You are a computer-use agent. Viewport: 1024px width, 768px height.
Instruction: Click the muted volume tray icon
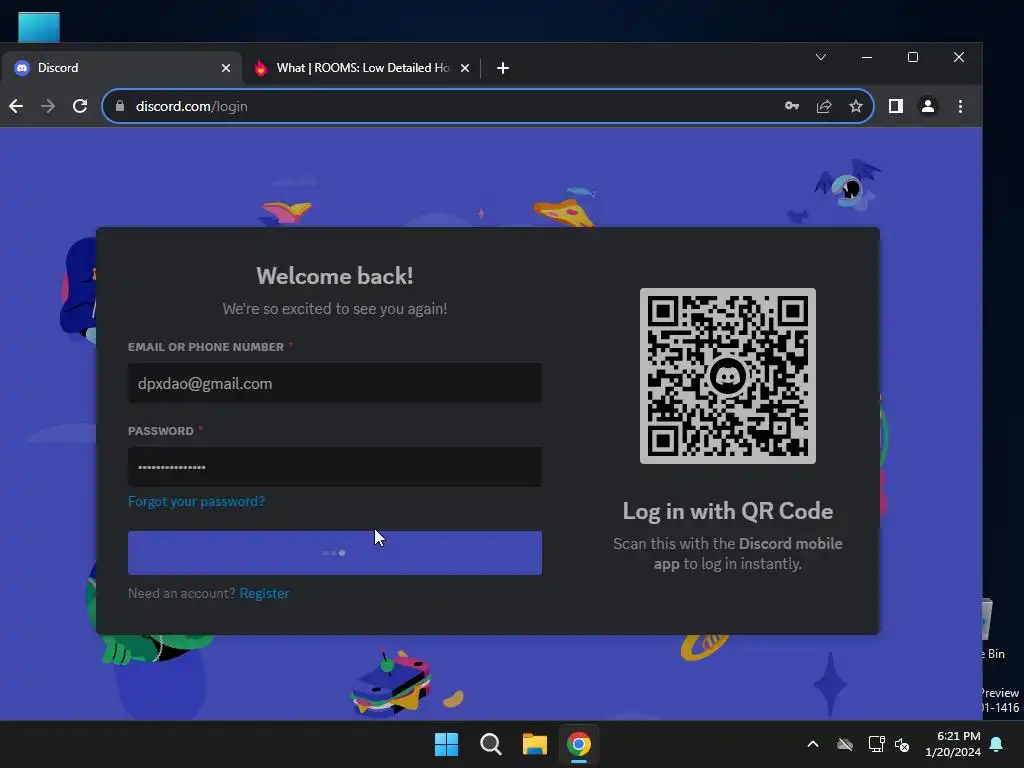pyautogui.click(x=902, y=744)
